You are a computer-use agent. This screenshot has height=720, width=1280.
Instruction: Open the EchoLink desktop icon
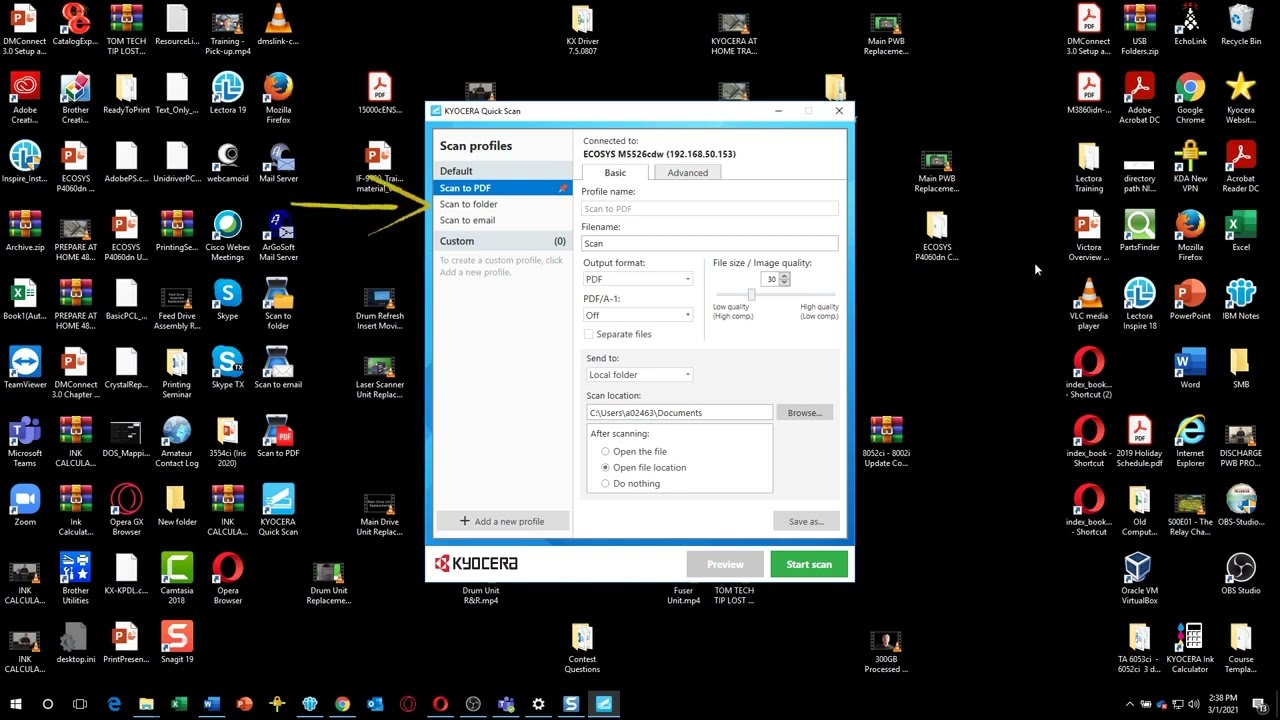tap(1190, 25)
